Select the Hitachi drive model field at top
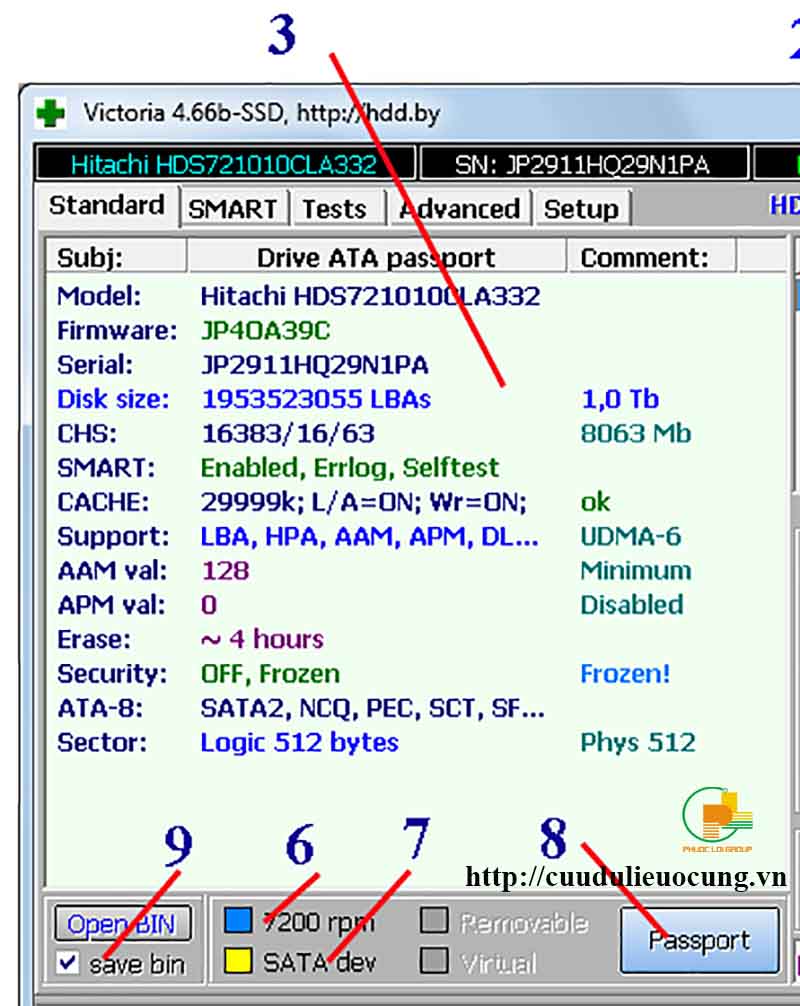 [224, 165]
